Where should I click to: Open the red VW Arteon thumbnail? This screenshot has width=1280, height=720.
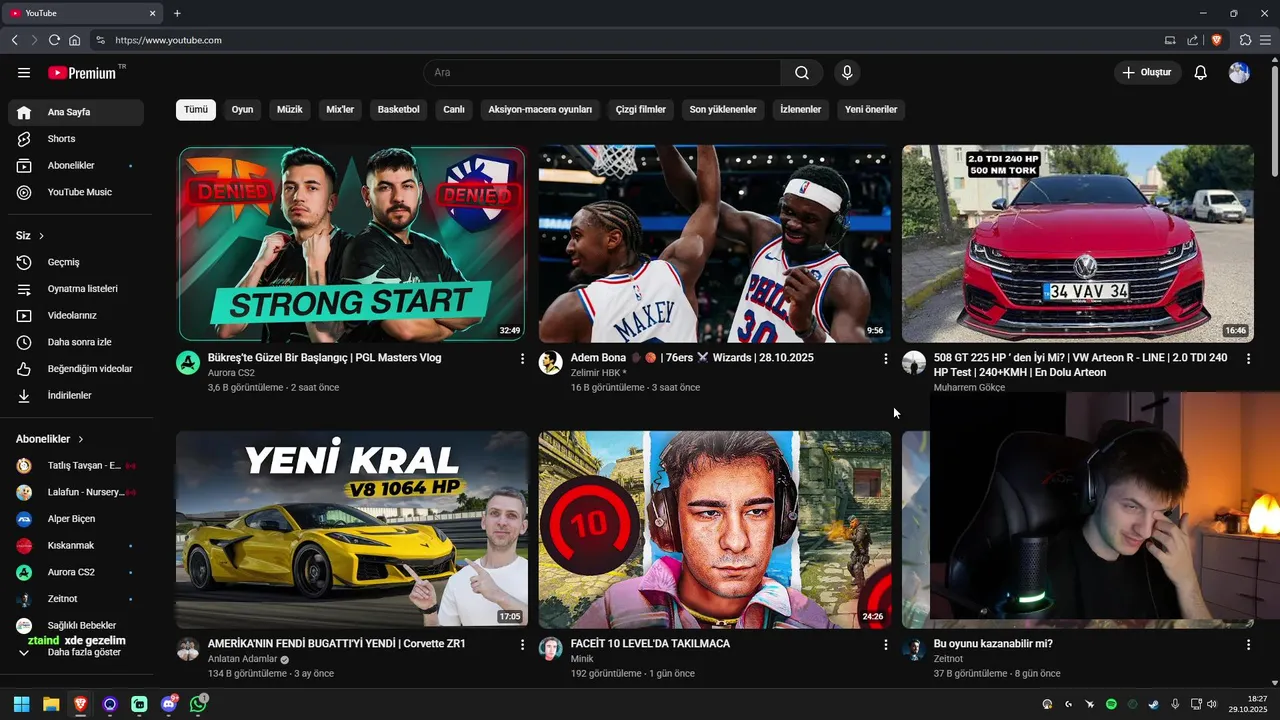pos(1078,244)
